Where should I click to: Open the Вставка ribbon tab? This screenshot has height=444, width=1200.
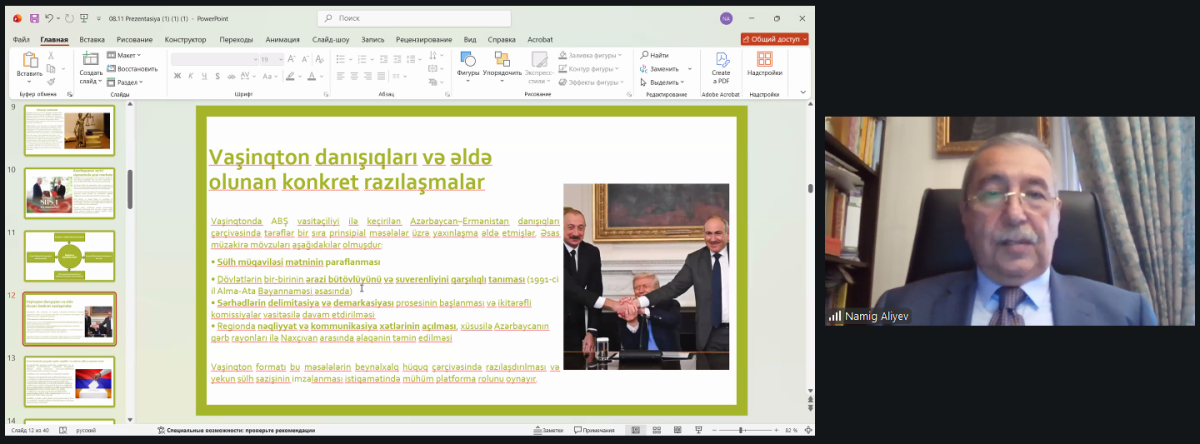tap(92, 39)
